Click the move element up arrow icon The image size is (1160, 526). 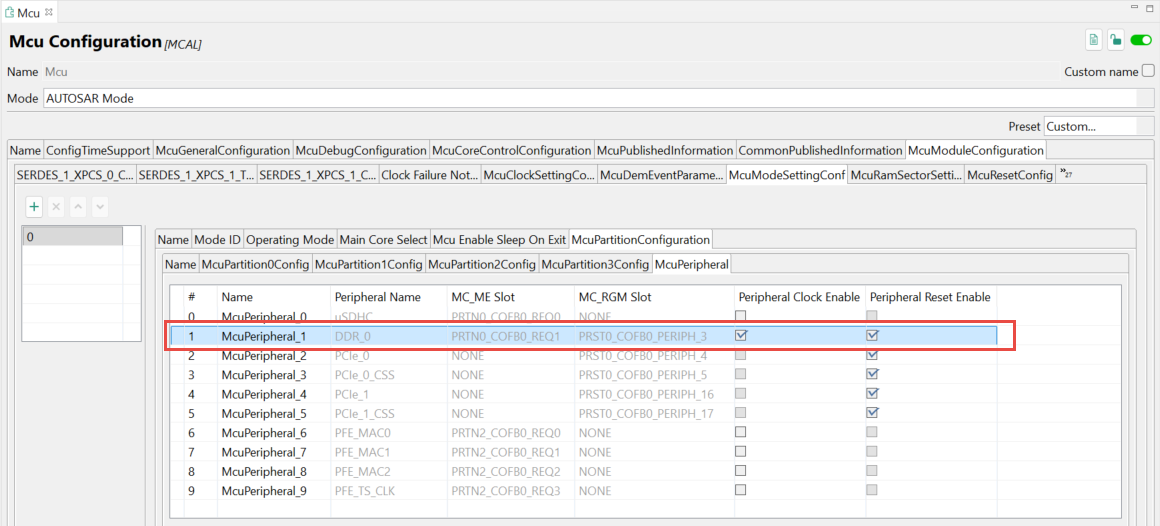[78, 207]
